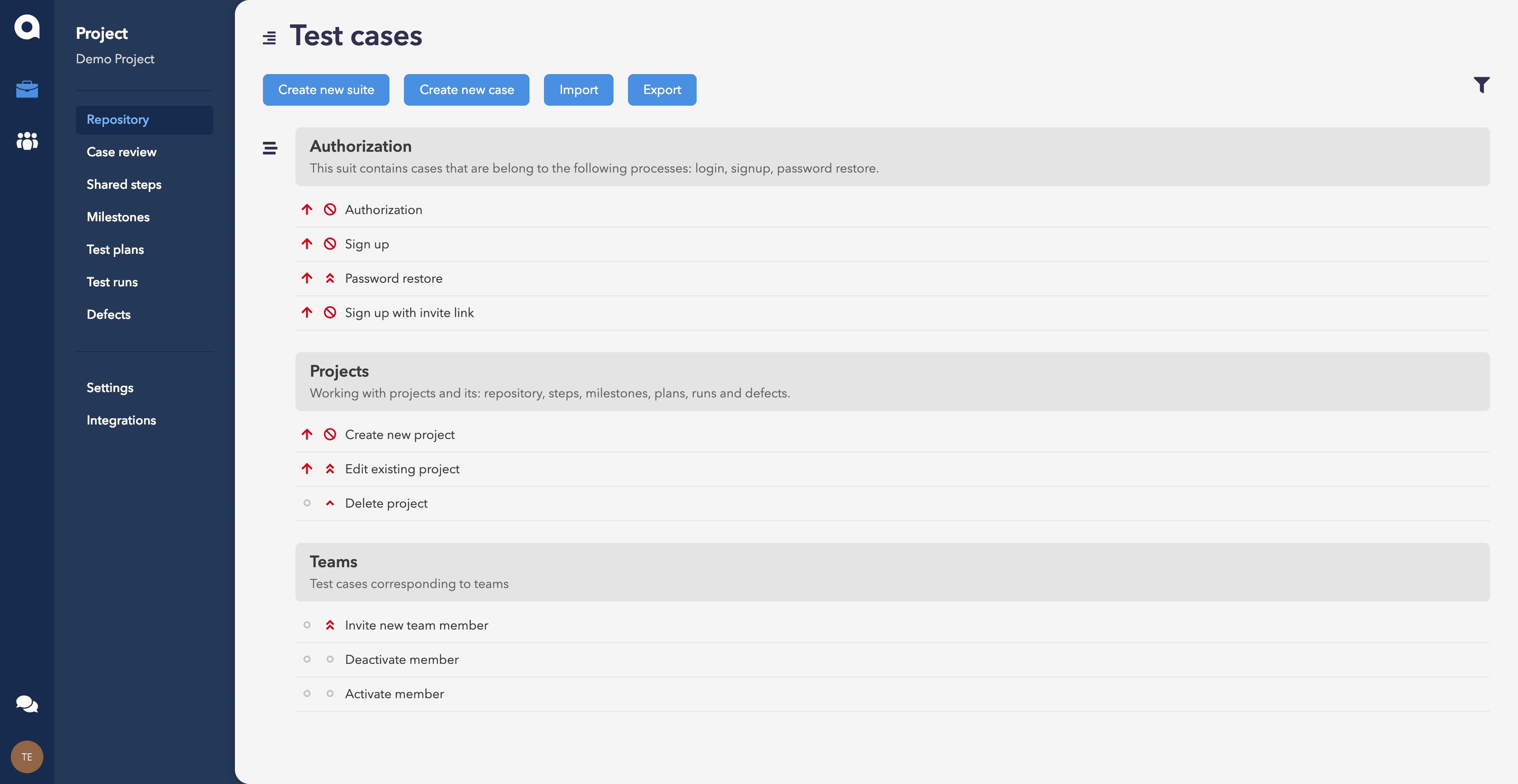
Task: Open the Password restore test case
Action: coord(394,279)
